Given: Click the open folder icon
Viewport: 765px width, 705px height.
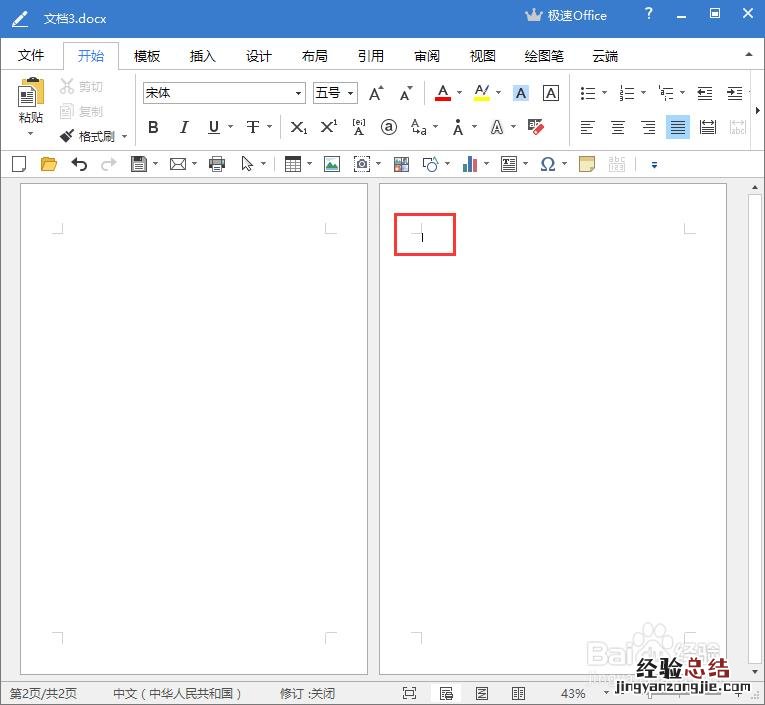Looking at the screenshot, I should pyautogui.click(x=48, y=164).
